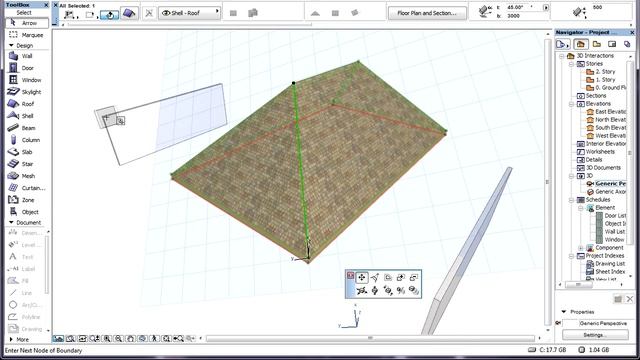640x360 pixels.
Task: Expand the More toolbox section
Action: click(11, 339)
